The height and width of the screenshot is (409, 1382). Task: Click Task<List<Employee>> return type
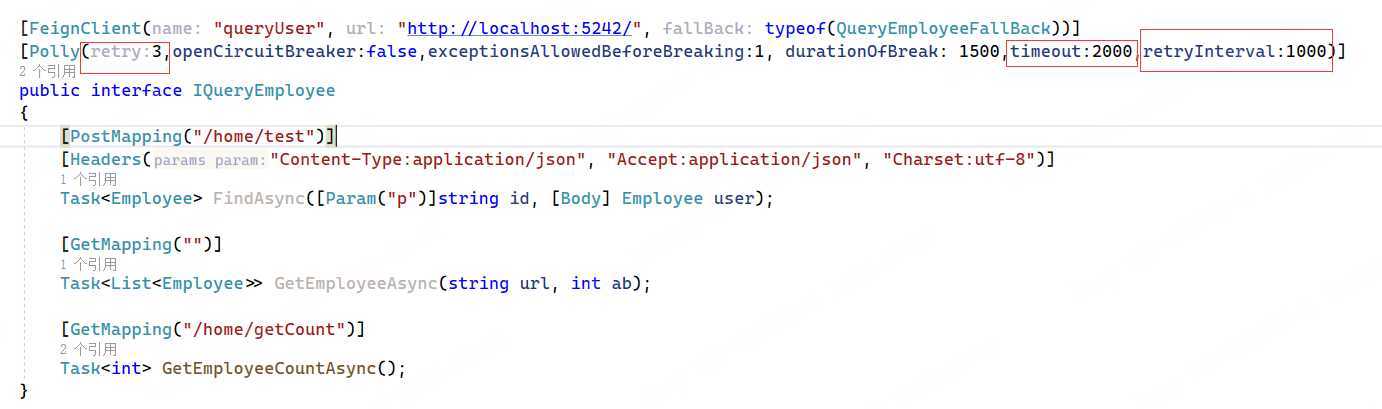[161, 283]
